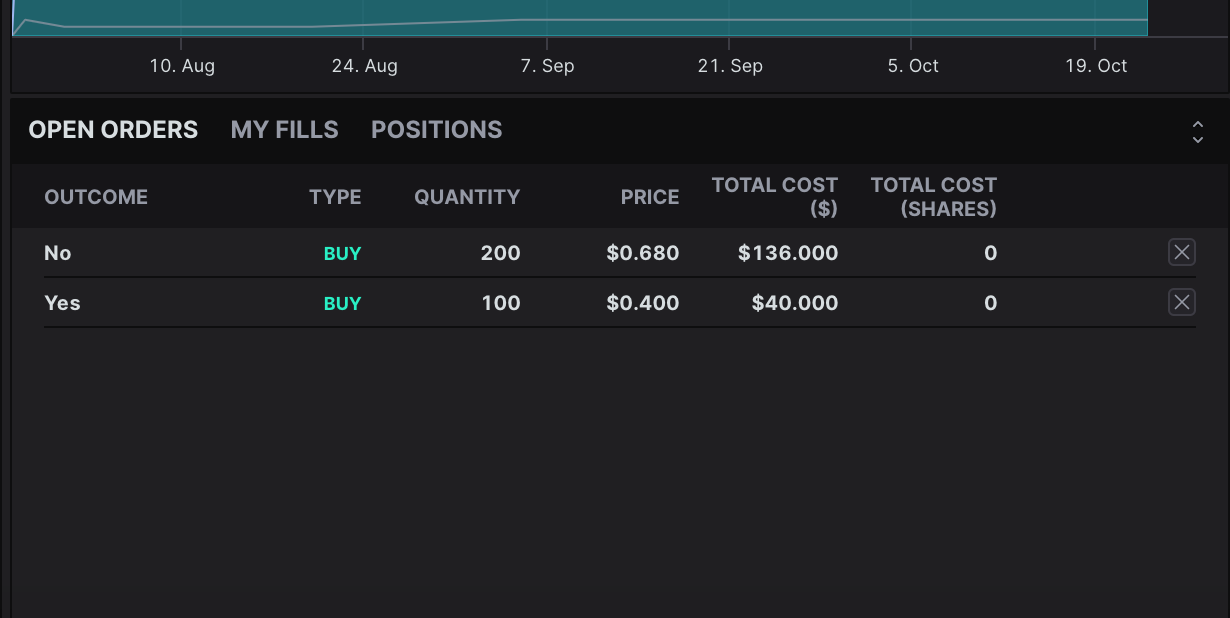Screen dimensions: 1230x618
Task: Click the $136.000 total cost value
Action: [x=788, y=253]
